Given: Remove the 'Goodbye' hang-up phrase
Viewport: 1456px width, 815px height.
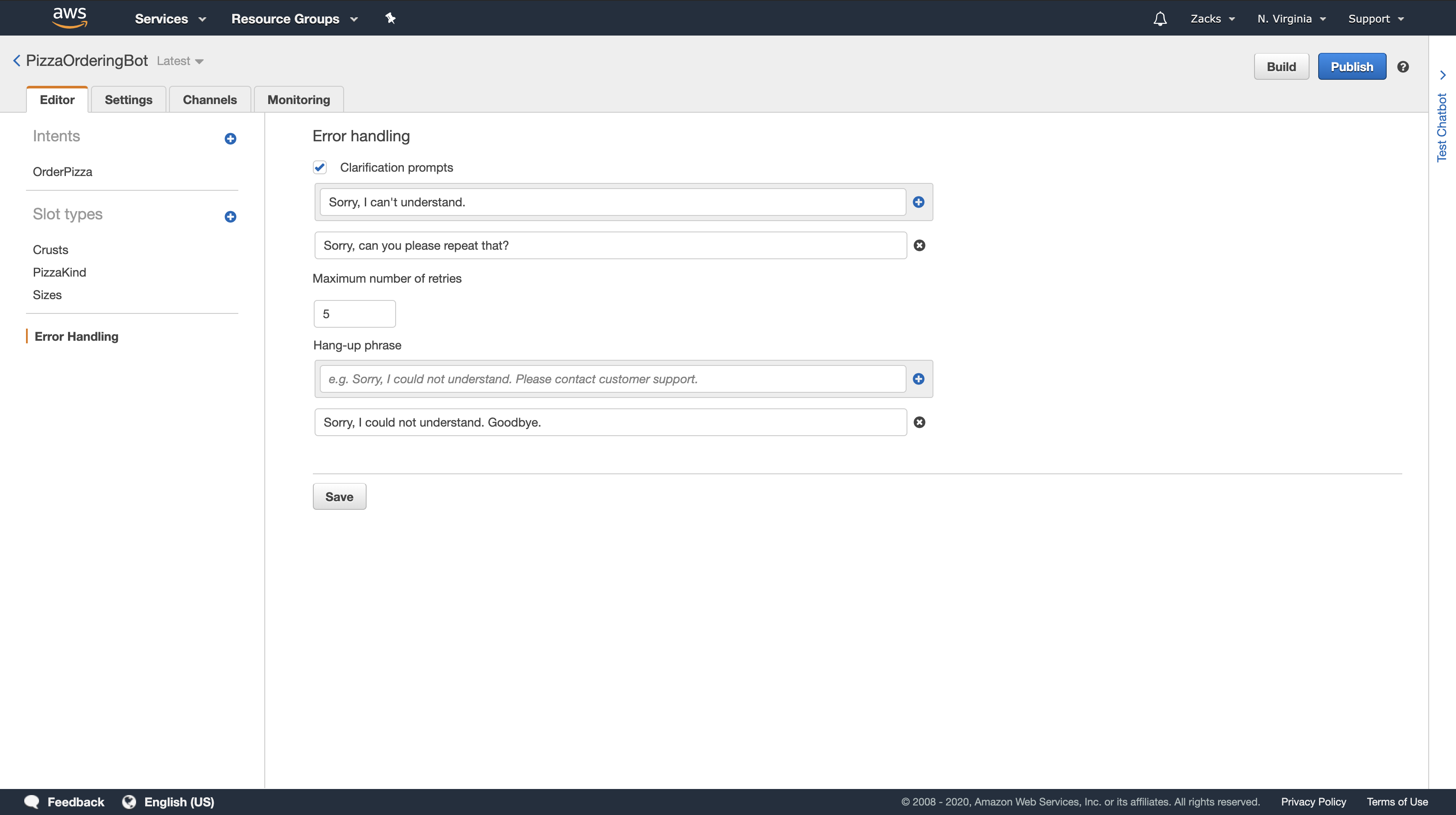Looking at the screenshot, I should [920, 423].
